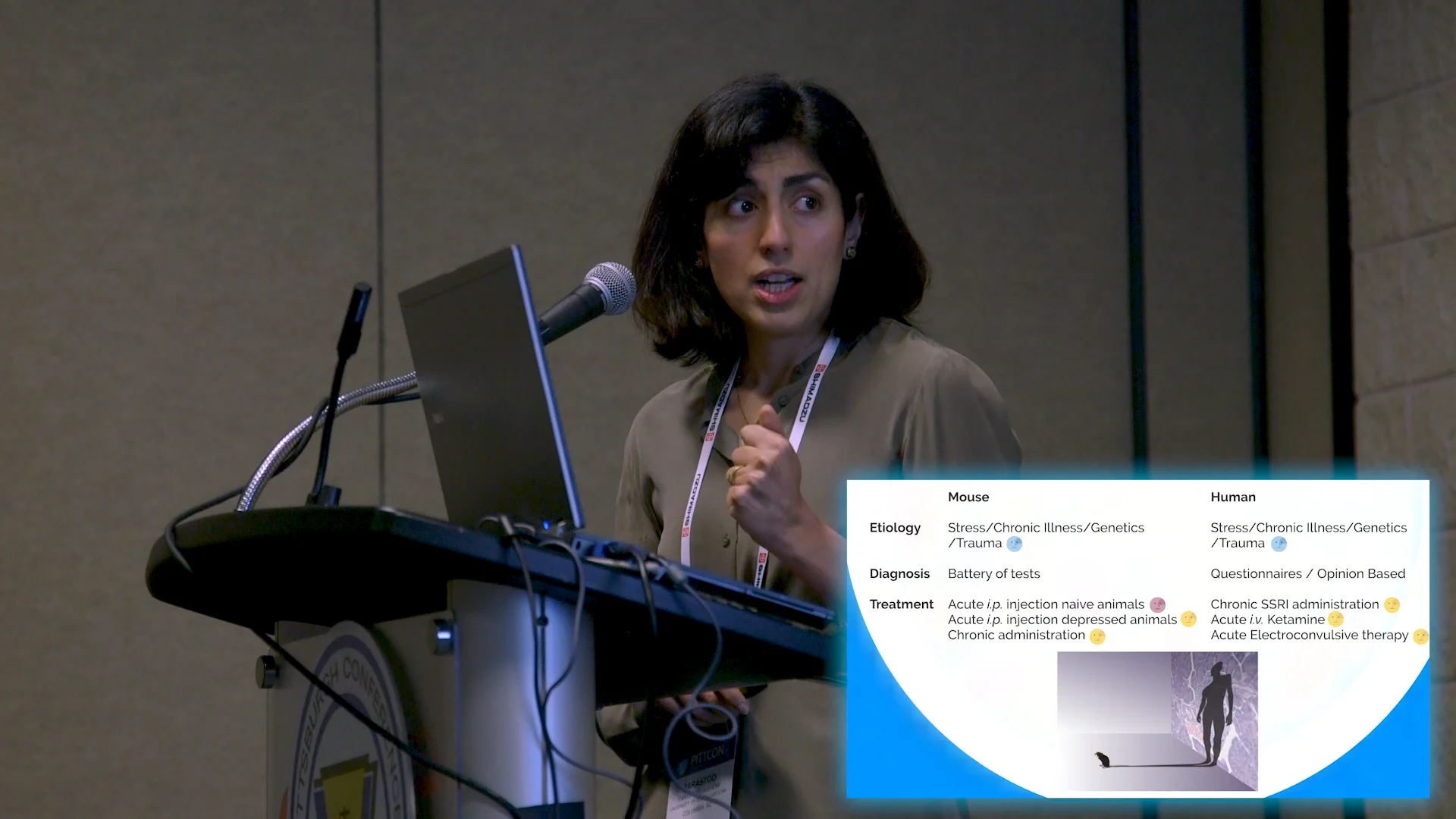Click the Mouse column header
The width and height of the screenshot is (1456, 819).
tap(968, 497)
